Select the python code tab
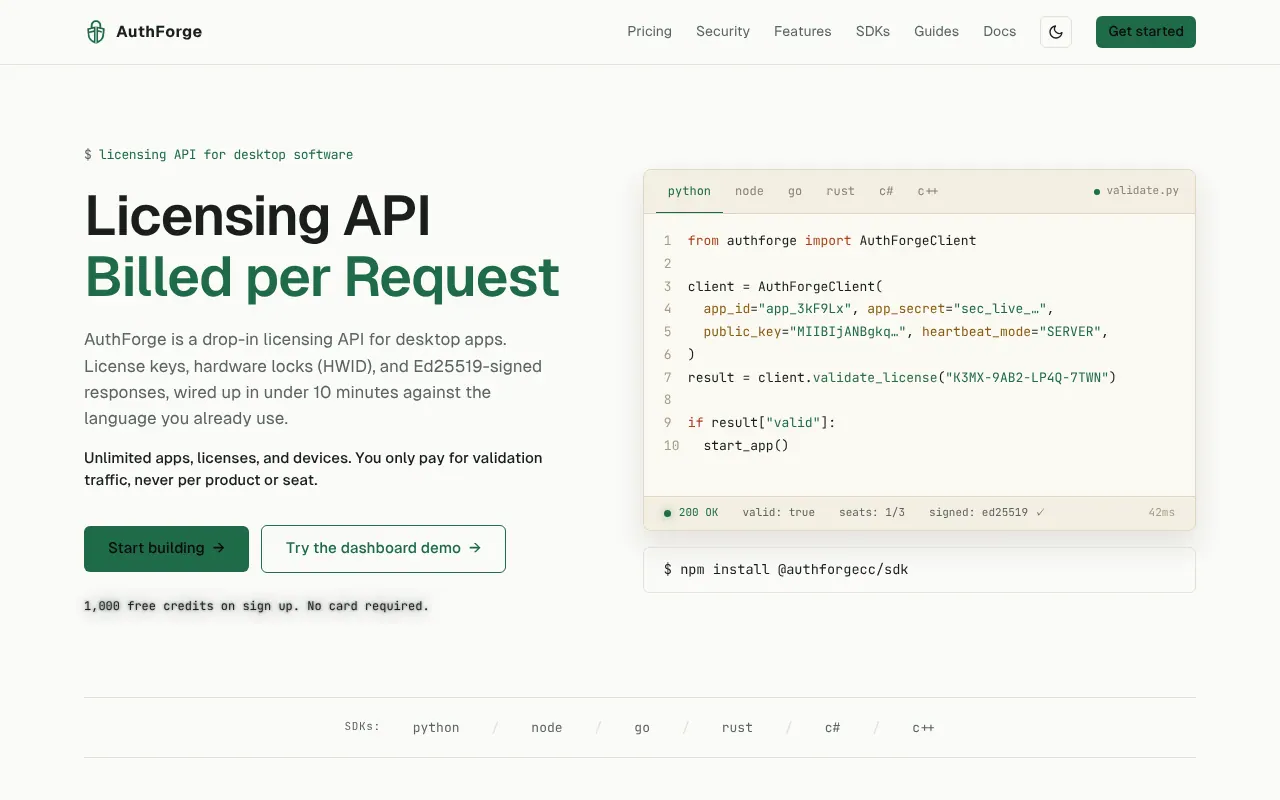 point(689,191)
